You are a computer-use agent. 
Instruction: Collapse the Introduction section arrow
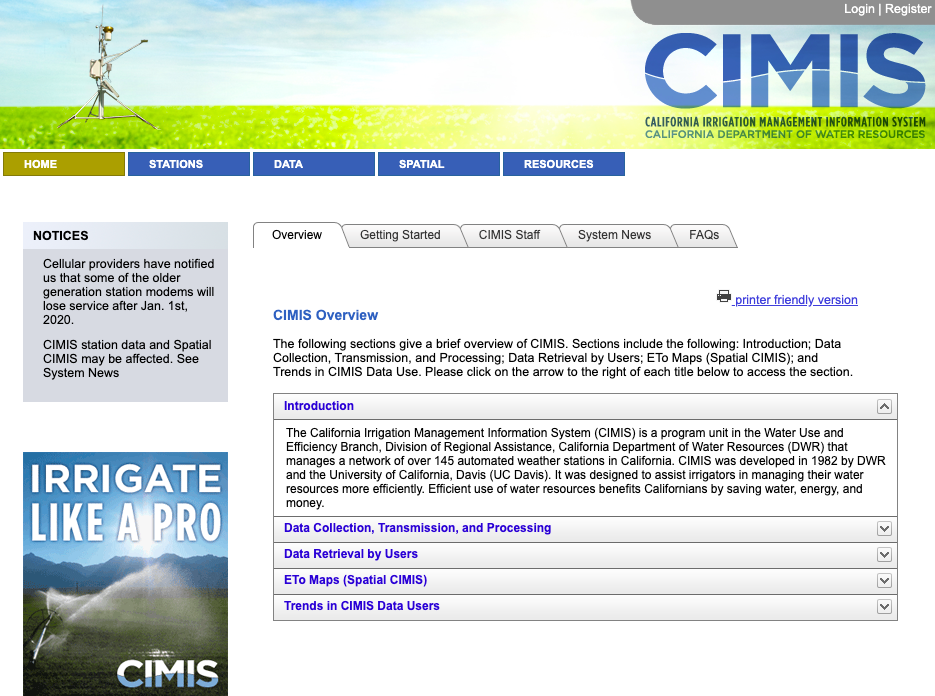(884, 407)
